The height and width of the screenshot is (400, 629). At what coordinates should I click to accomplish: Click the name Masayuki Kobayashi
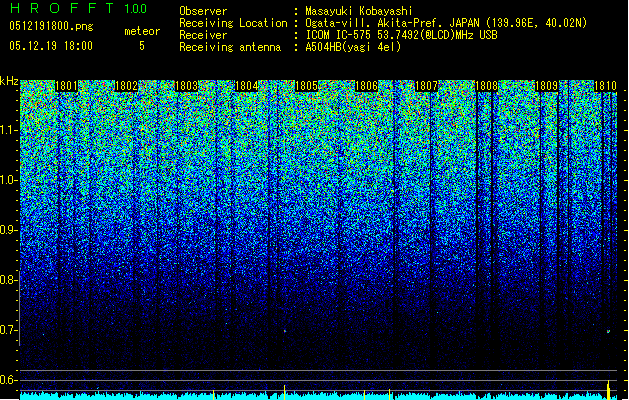coord(359,11)
